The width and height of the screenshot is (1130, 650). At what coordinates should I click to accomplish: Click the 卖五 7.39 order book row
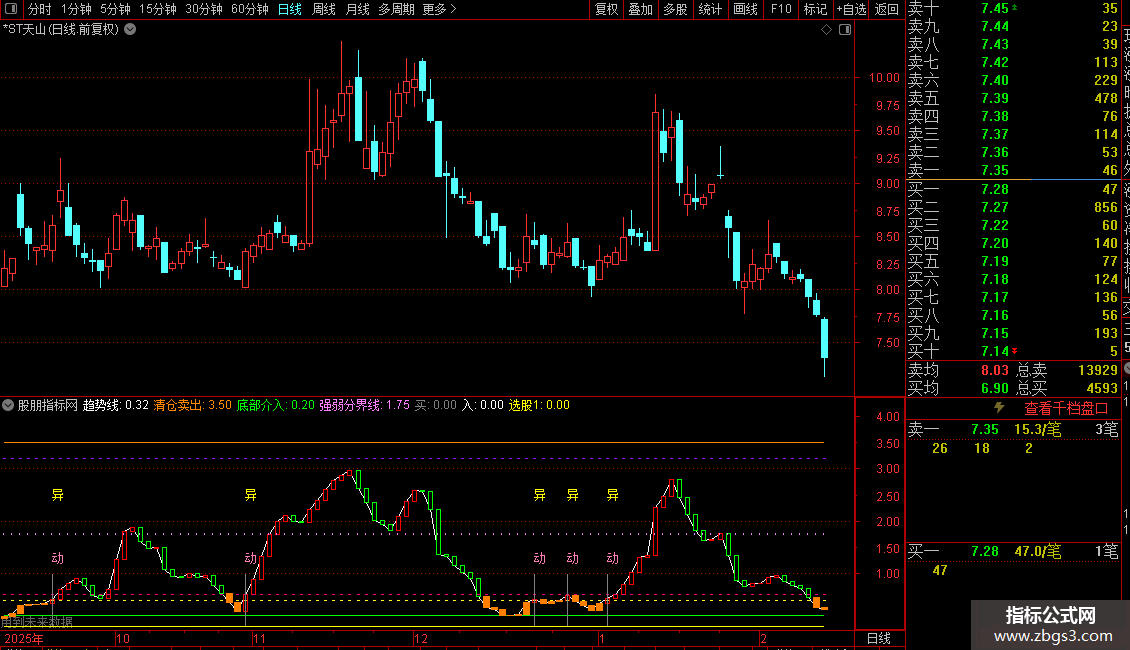(1013, 98)
